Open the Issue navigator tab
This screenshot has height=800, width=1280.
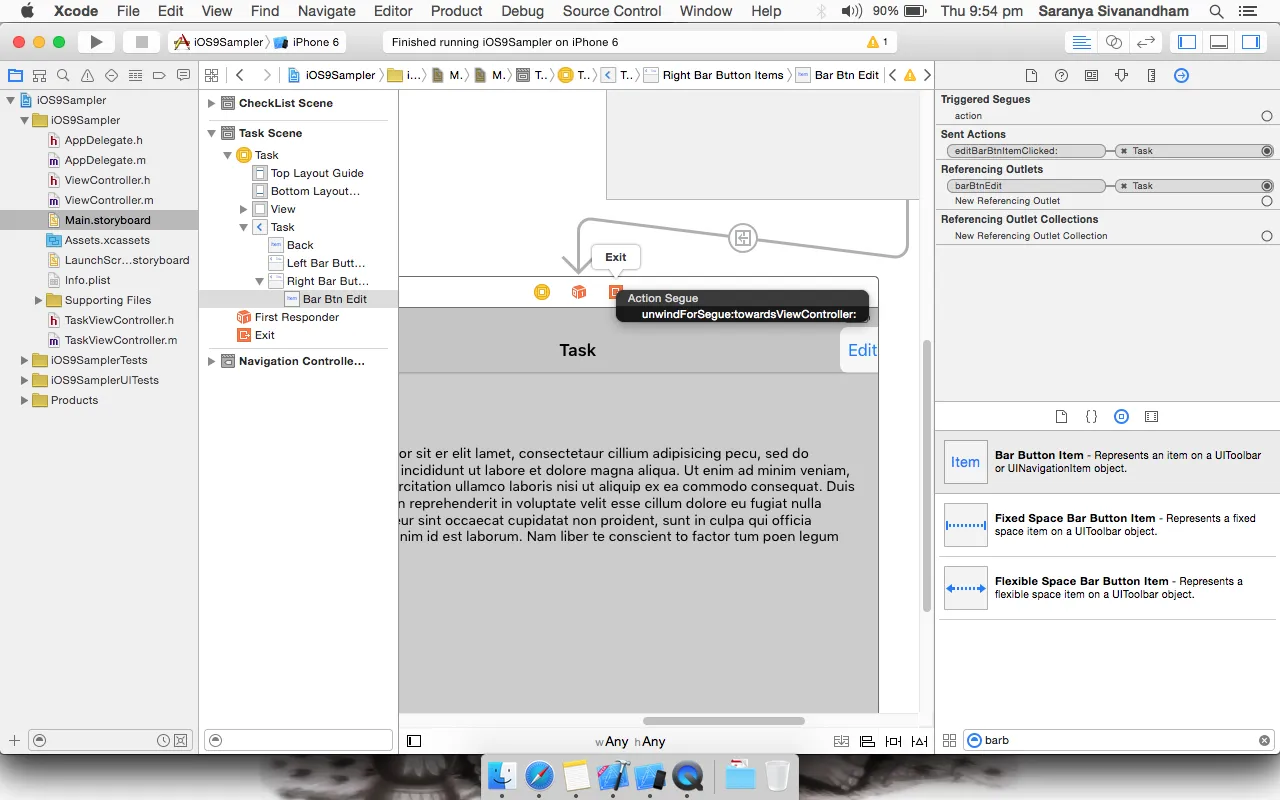coord(87,75)
